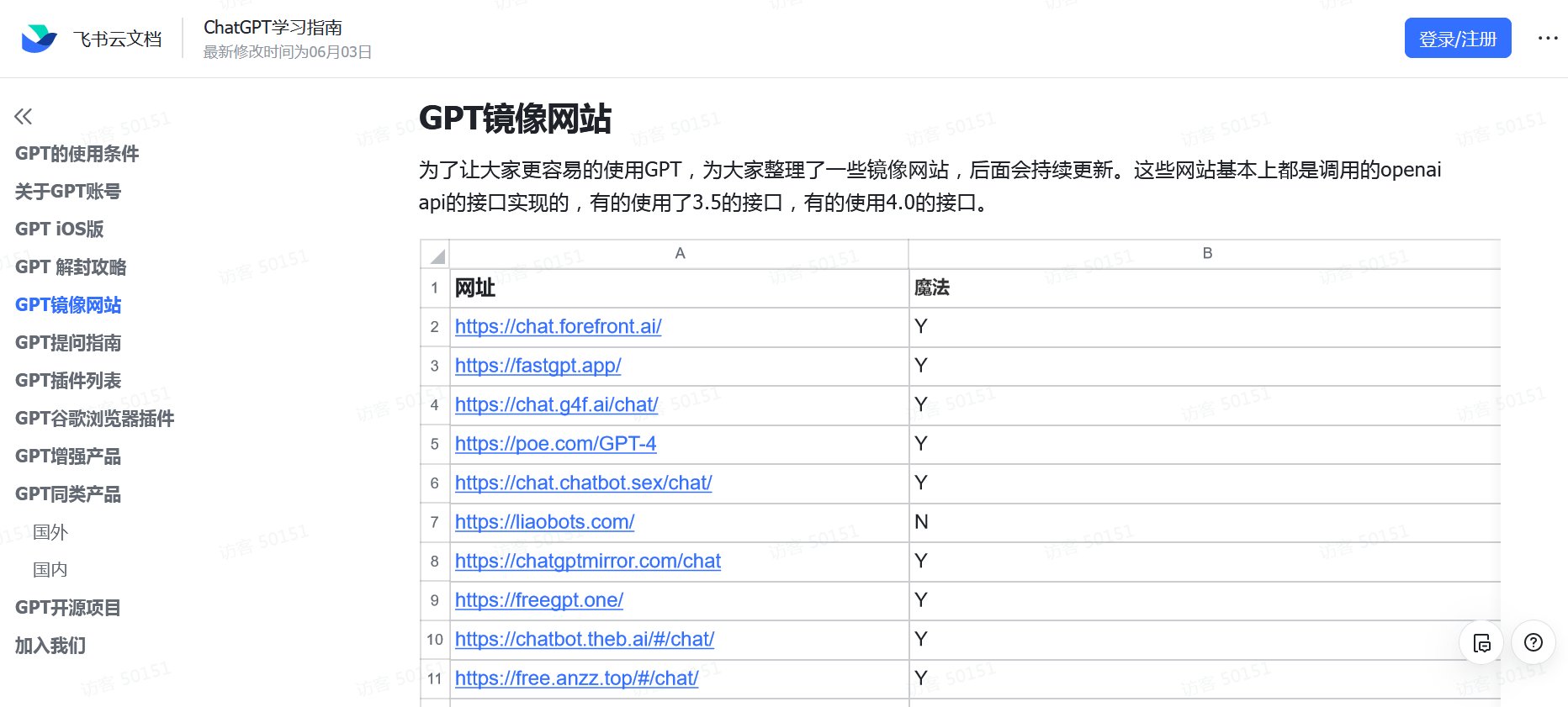
Task: Go to GPT增强产品 section
Action: (68, 456)
